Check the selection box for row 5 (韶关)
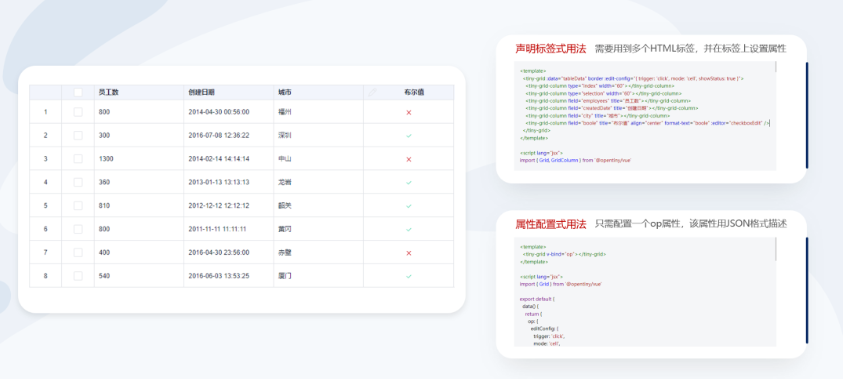The image size is (843, 379). (78, 205)
